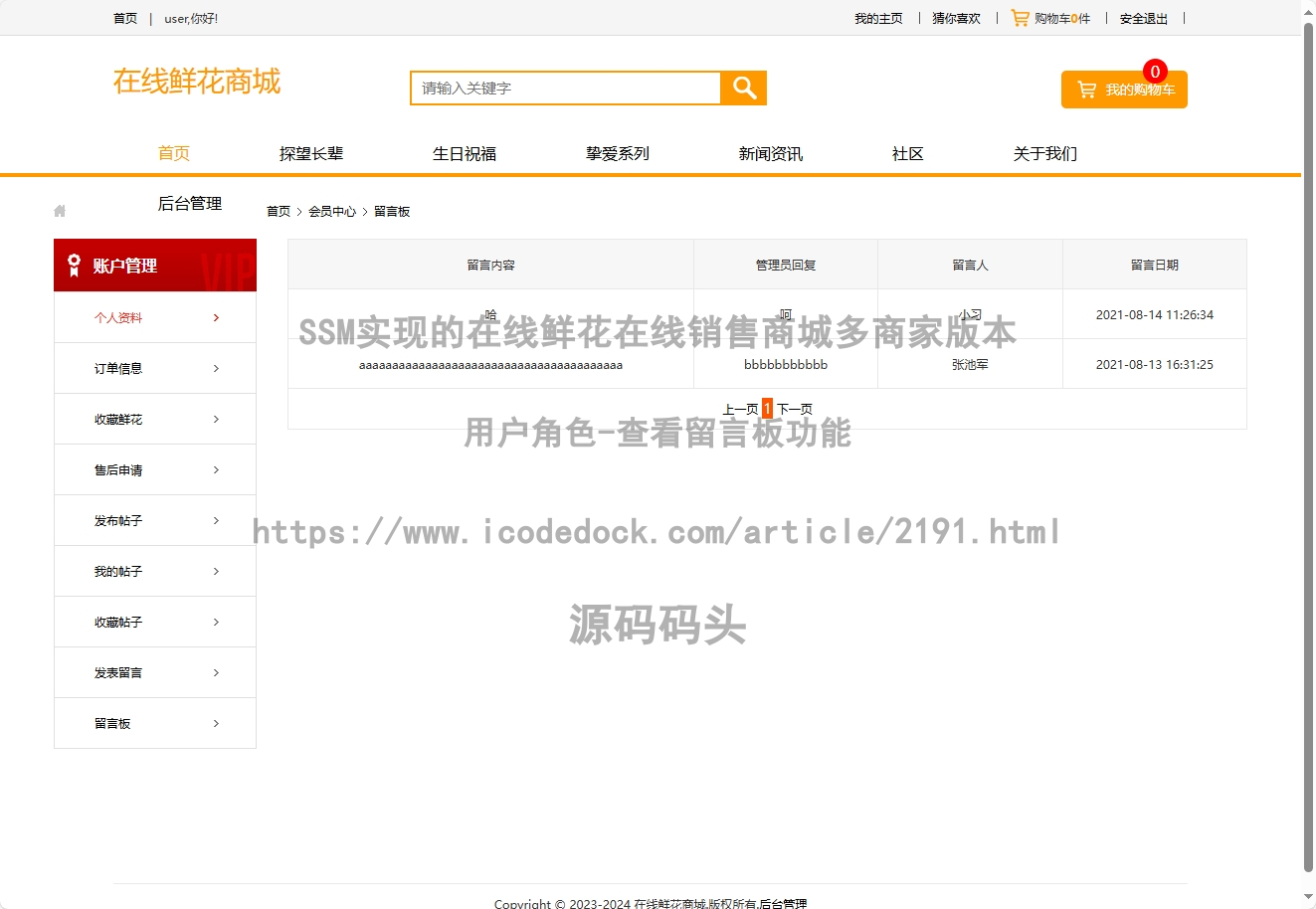Click the 会员中心 breadcrumb link
This screenshot has width=1316, height=909.
point(332,212)
